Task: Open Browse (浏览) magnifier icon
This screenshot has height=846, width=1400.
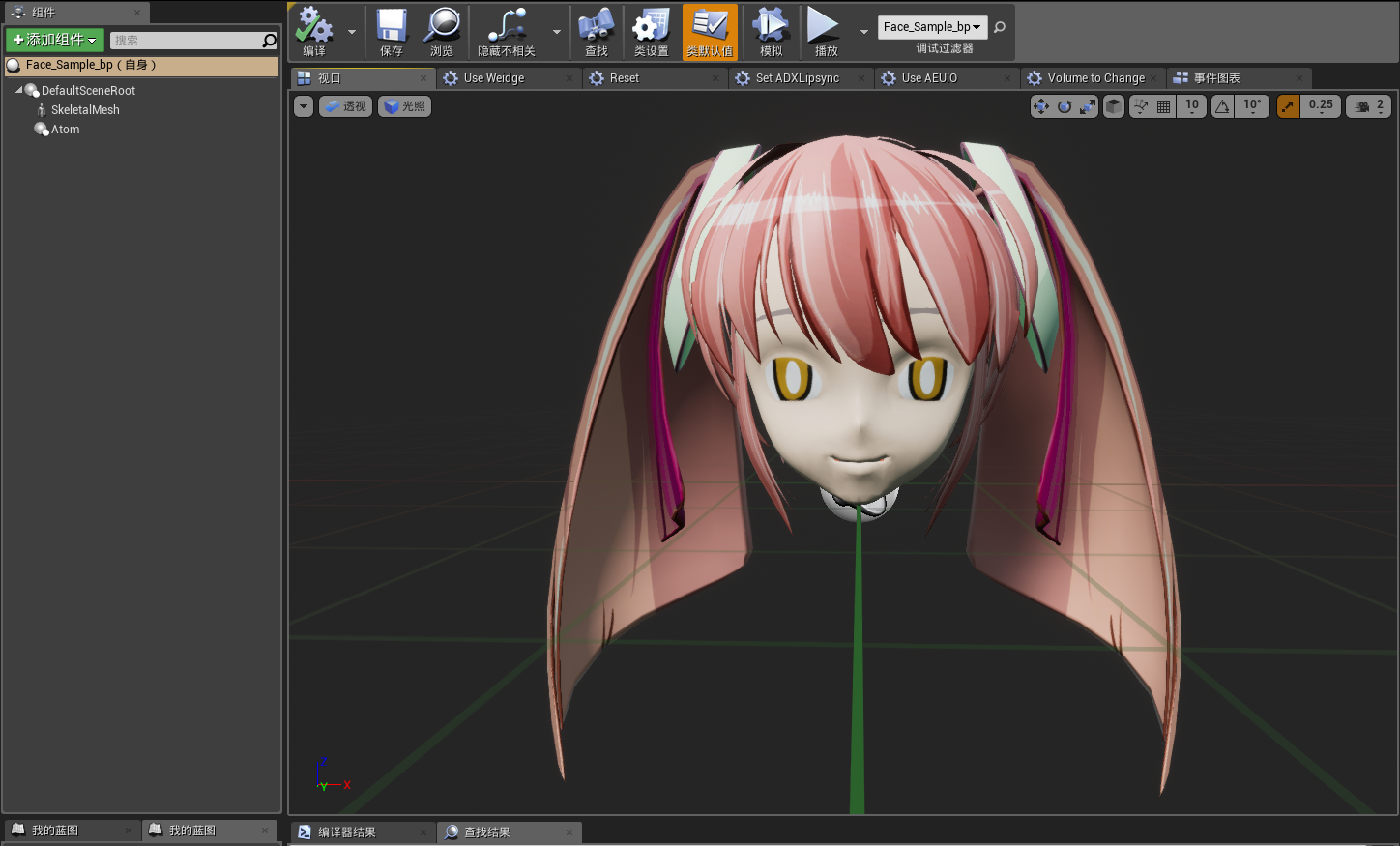Action: coord(442,31)
